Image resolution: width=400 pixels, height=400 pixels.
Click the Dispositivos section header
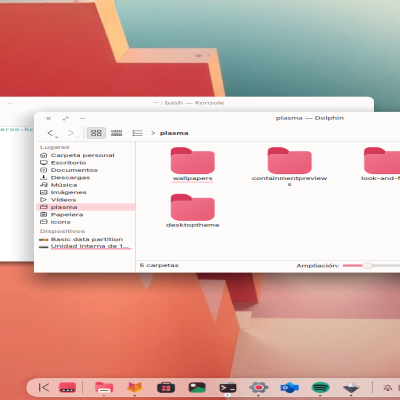tap(62, 231)
